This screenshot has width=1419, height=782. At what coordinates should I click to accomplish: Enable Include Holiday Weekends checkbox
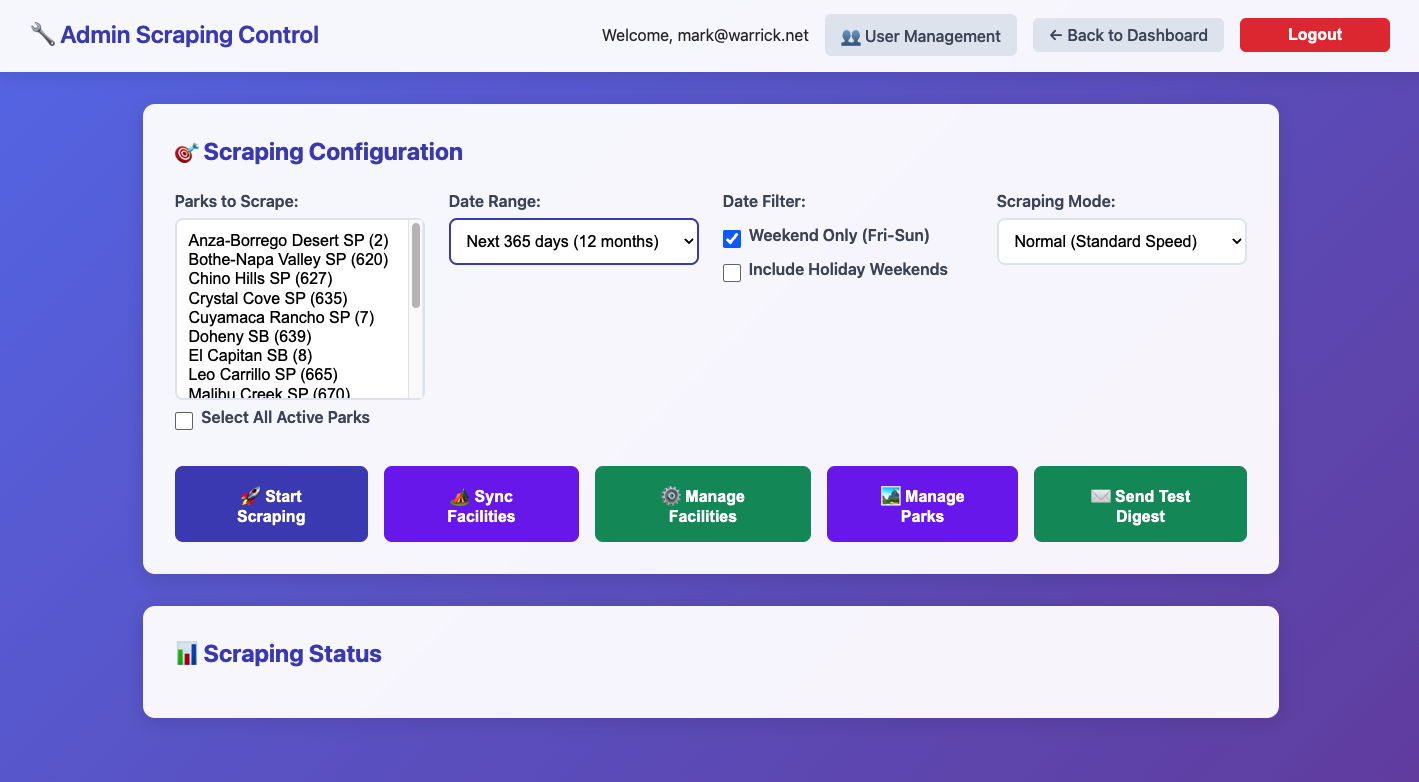coord(732,273)
